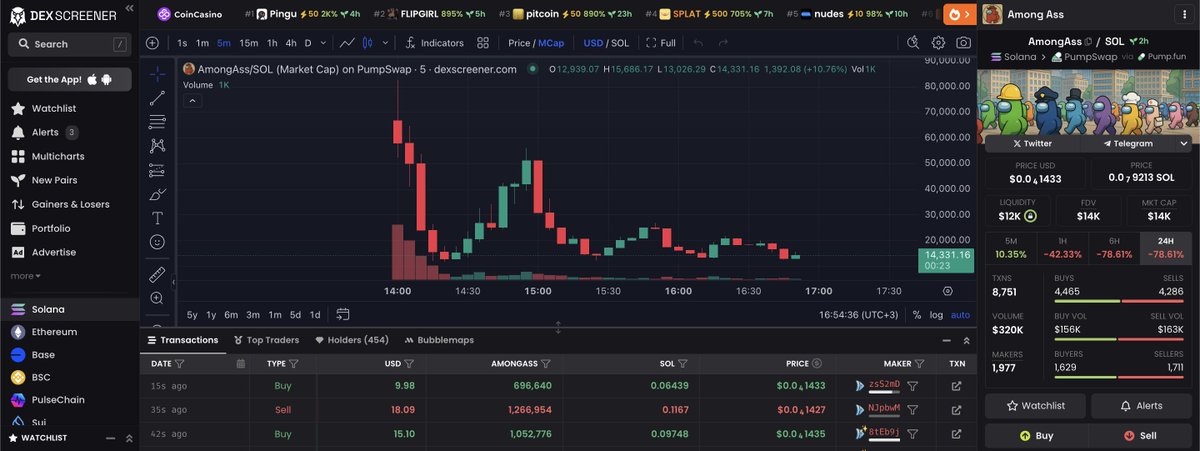
Task: Open the Fibonacci retracement tool
Action: coord(157,122)
